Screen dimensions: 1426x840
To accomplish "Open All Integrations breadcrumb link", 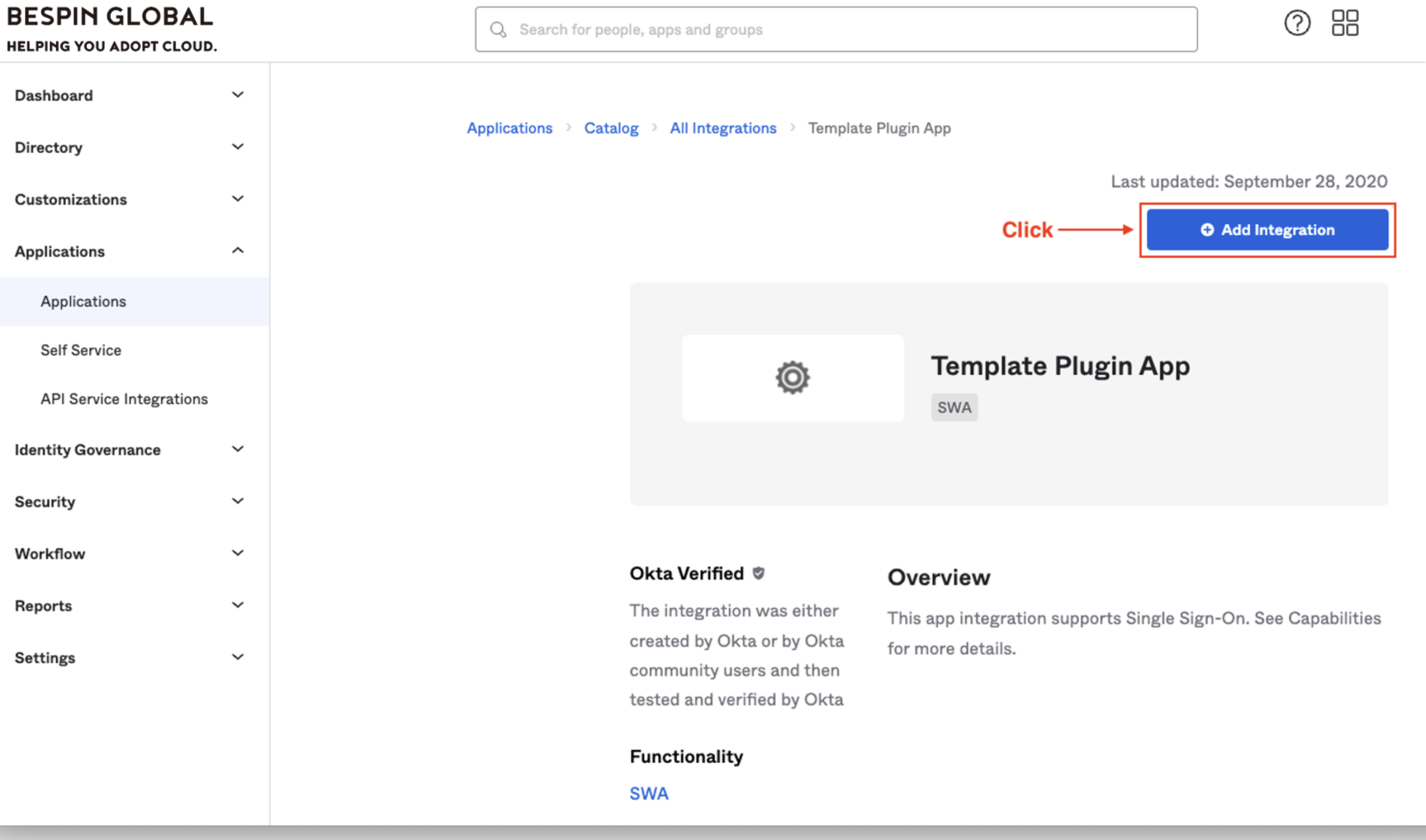I will coord(723,129).
